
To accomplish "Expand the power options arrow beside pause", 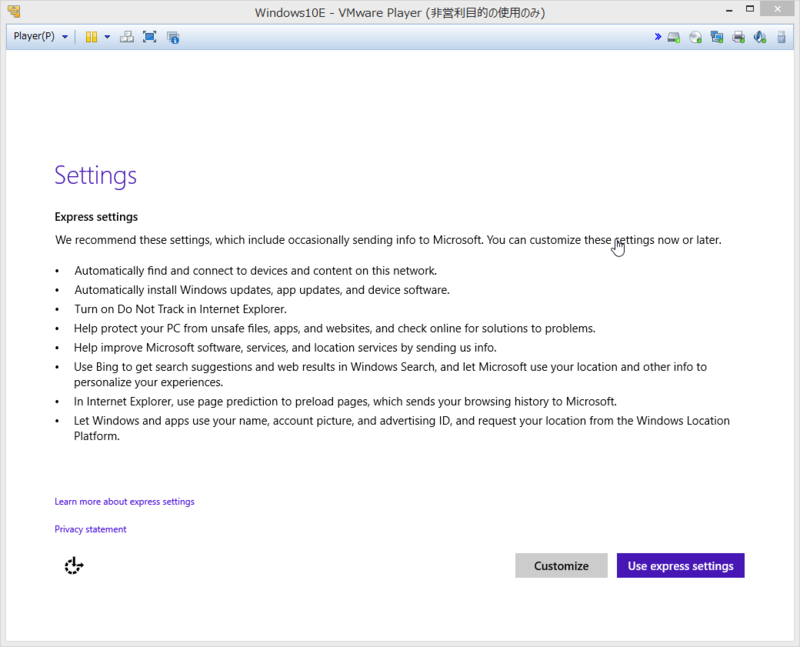I will 107,37.
